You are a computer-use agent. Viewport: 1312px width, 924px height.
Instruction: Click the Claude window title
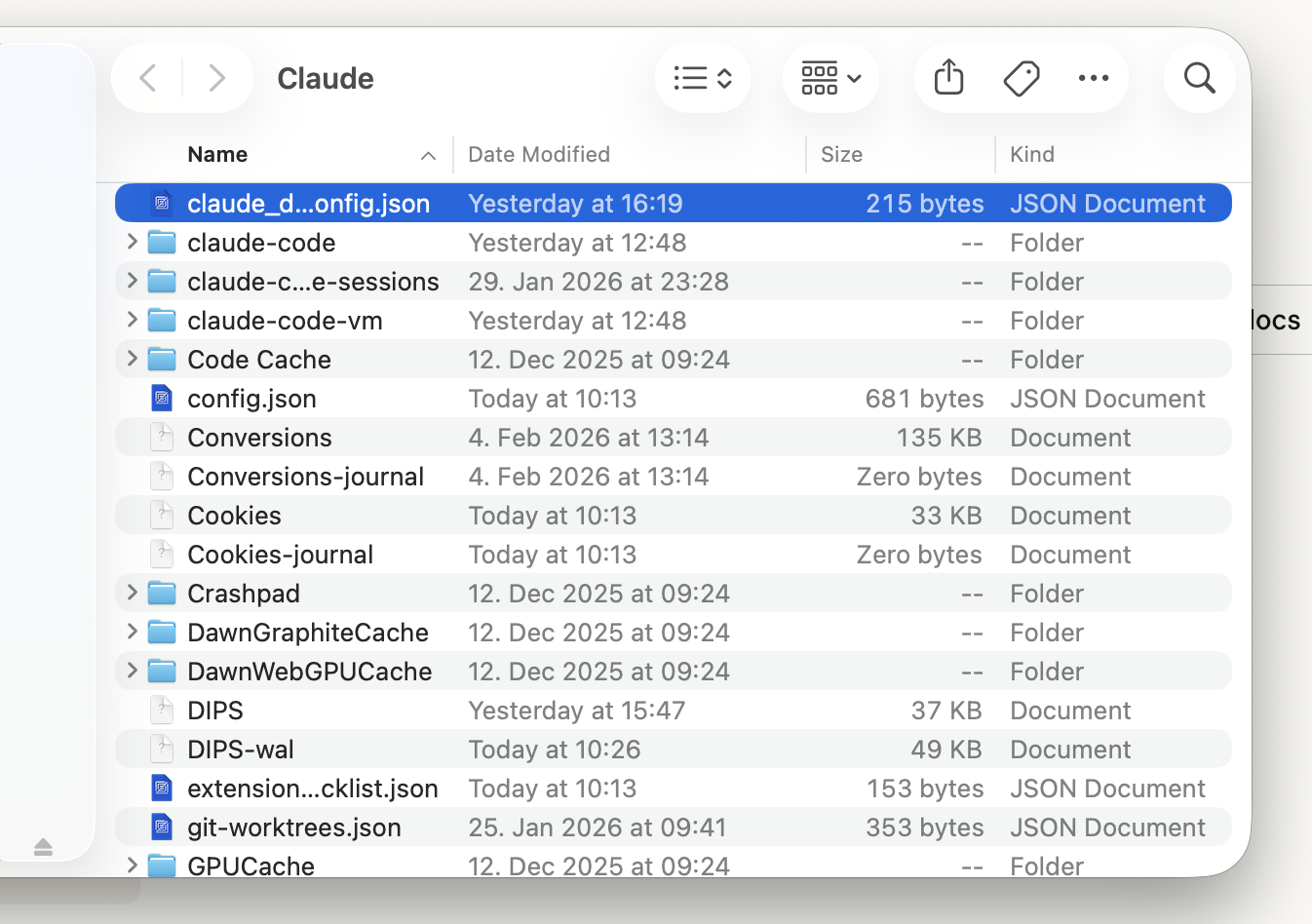[326, 78]
